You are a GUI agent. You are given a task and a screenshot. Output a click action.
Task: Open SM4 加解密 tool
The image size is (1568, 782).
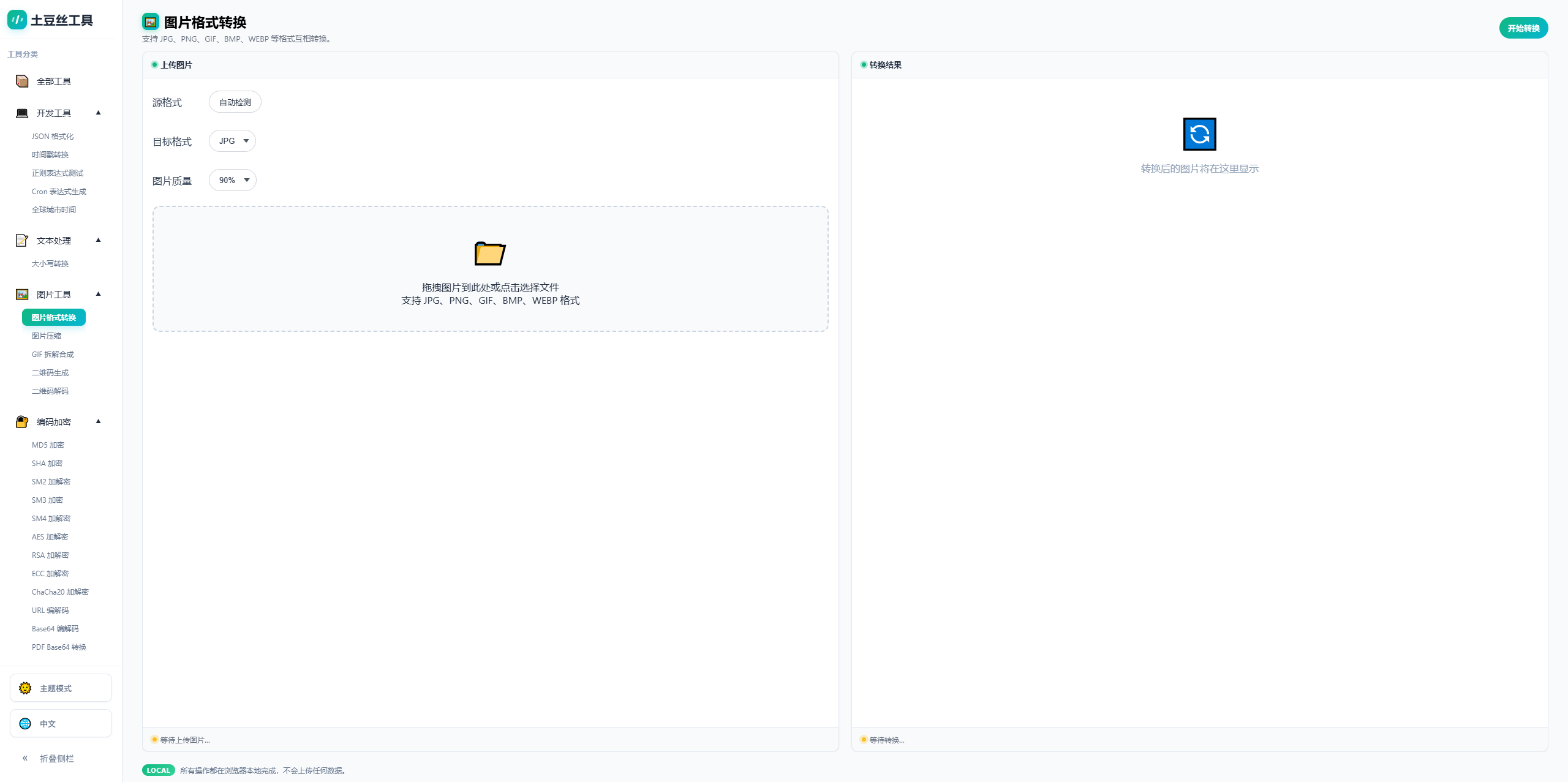(x=51, y=519)
